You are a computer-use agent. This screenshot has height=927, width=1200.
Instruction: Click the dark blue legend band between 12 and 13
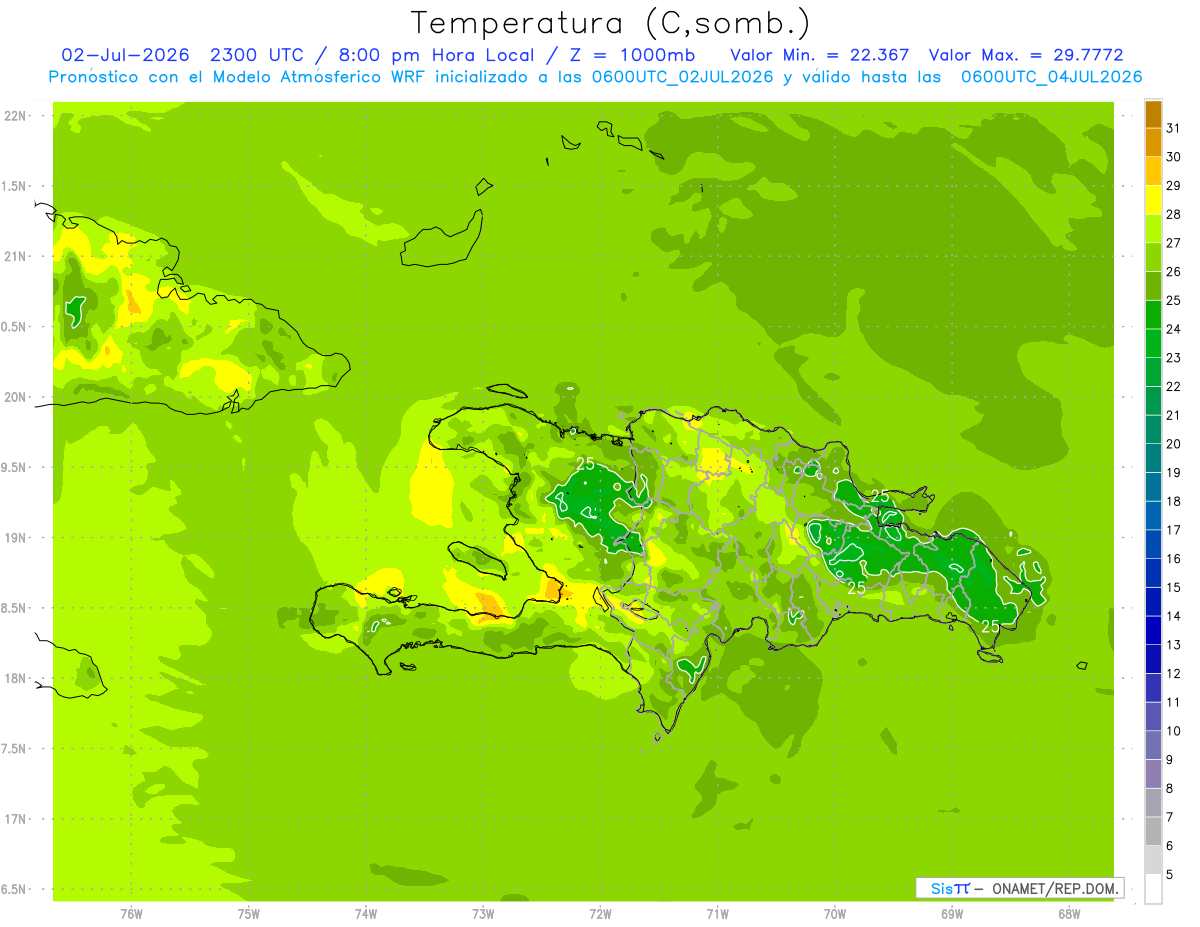[x=1153, y=659]
